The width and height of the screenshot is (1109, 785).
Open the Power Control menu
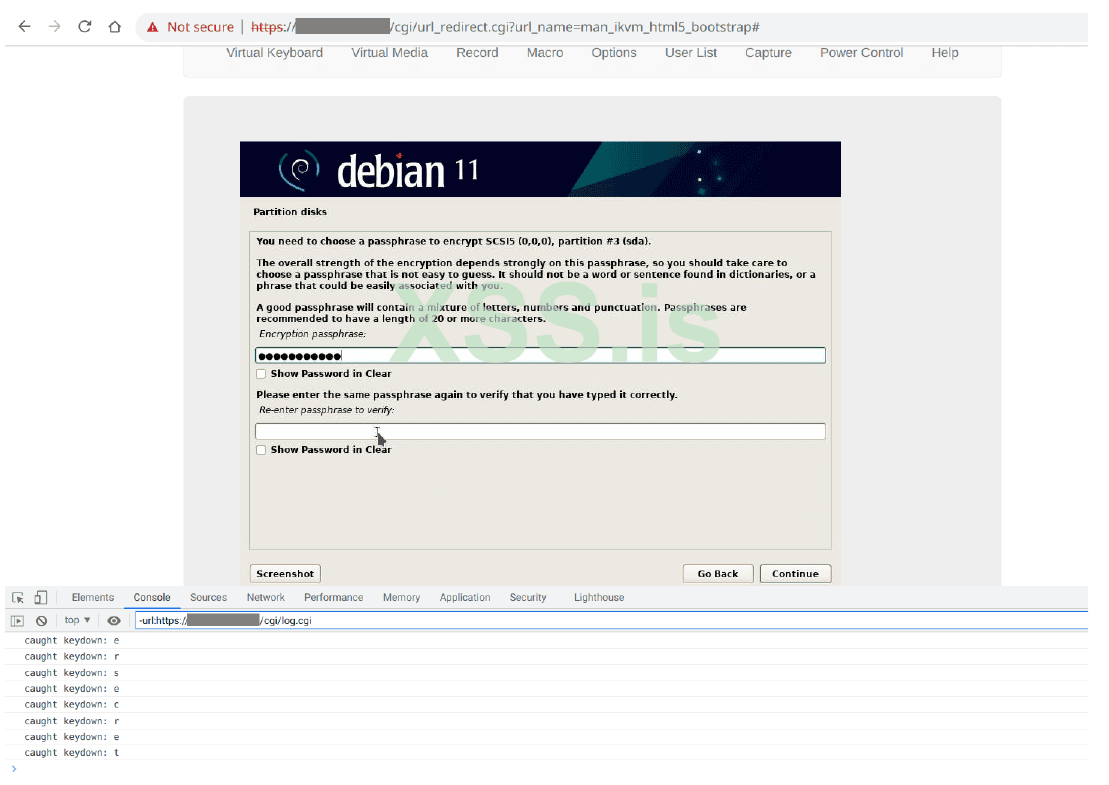point(861,52)
